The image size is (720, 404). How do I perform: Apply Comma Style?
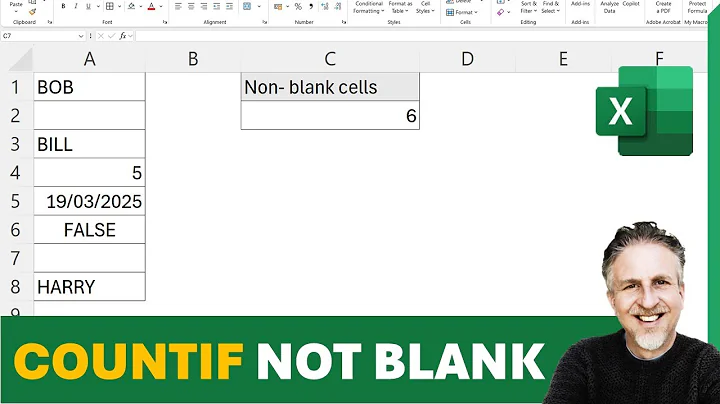pos(311,6)
